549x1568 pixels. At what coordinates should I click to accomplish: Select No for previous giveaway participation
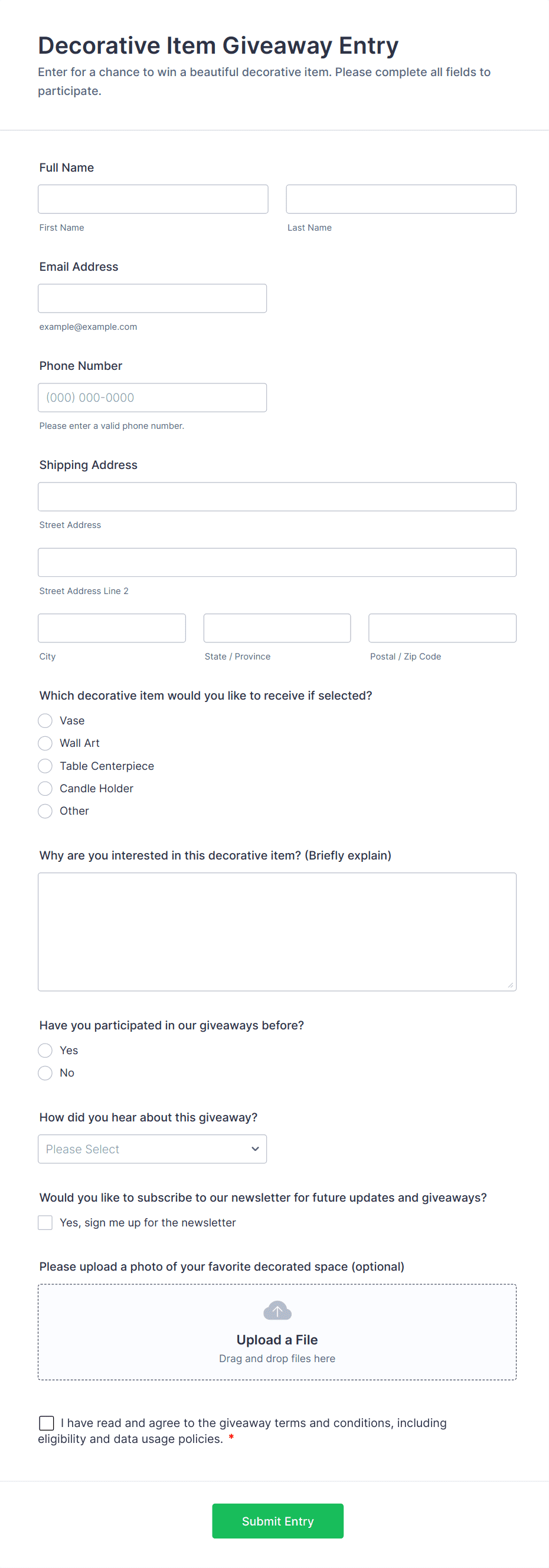point(45,1072)
